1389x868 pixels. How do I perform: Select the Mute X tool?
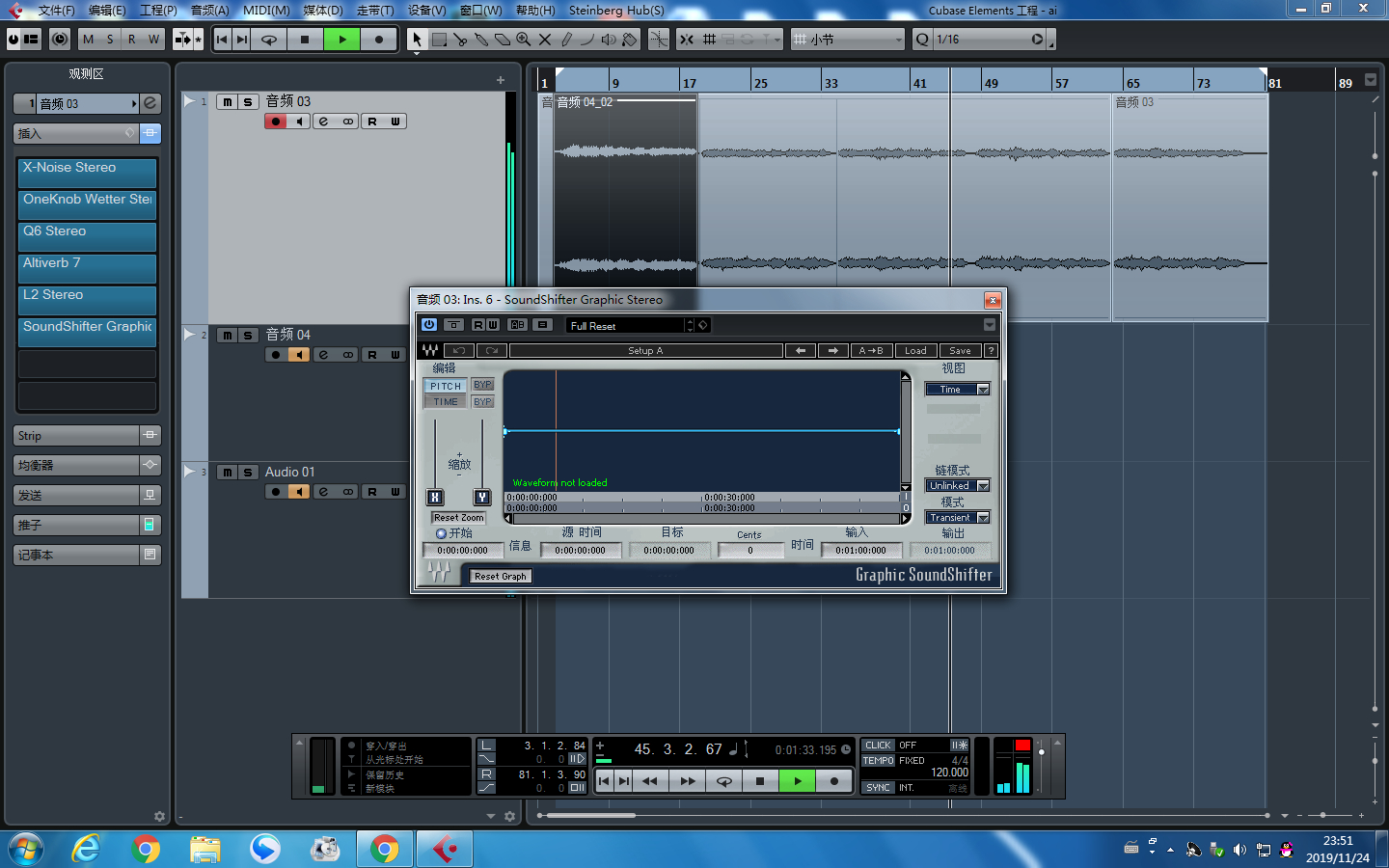(x=545, y=40)
